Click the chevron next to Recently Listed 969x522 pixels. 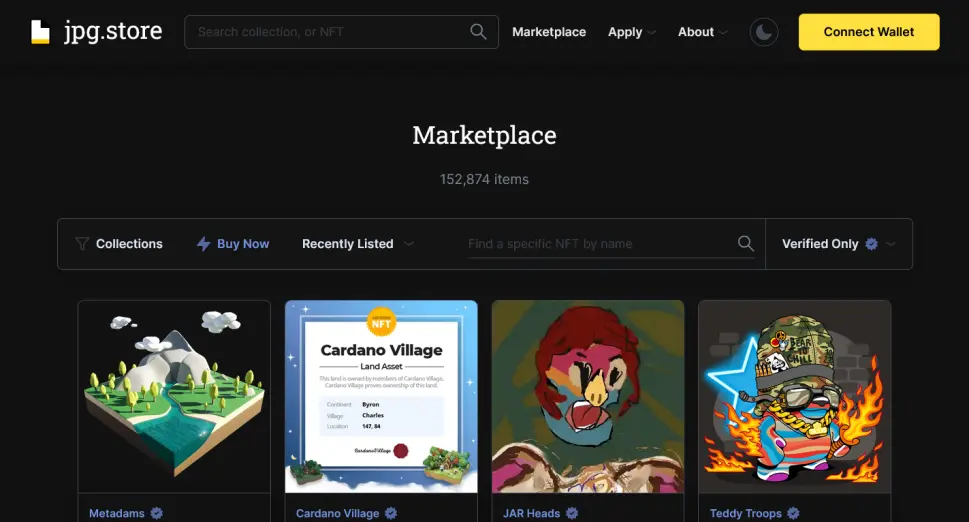408,244
